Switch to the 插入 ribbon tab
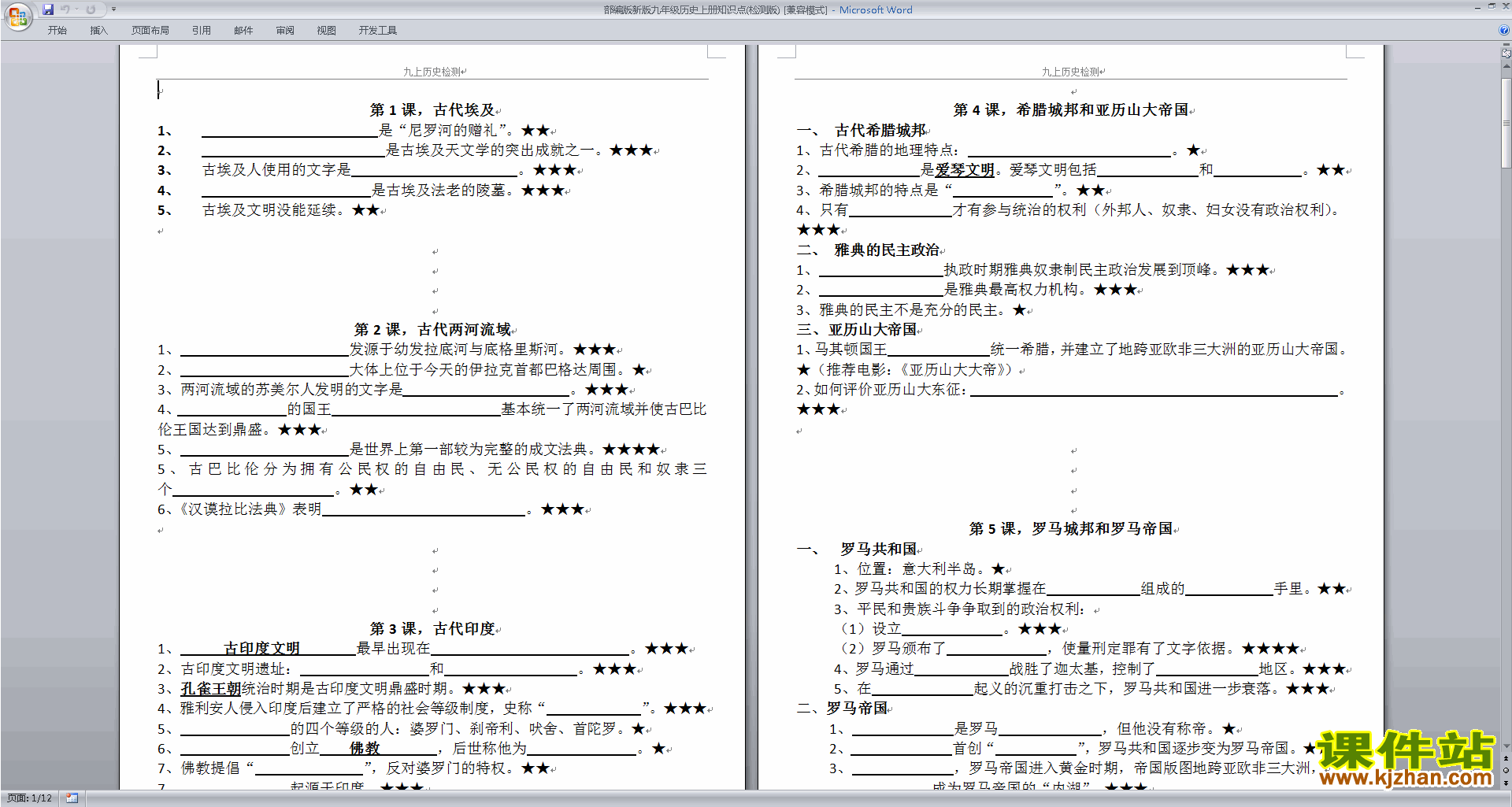1512x807 pixels. point(98,31)
